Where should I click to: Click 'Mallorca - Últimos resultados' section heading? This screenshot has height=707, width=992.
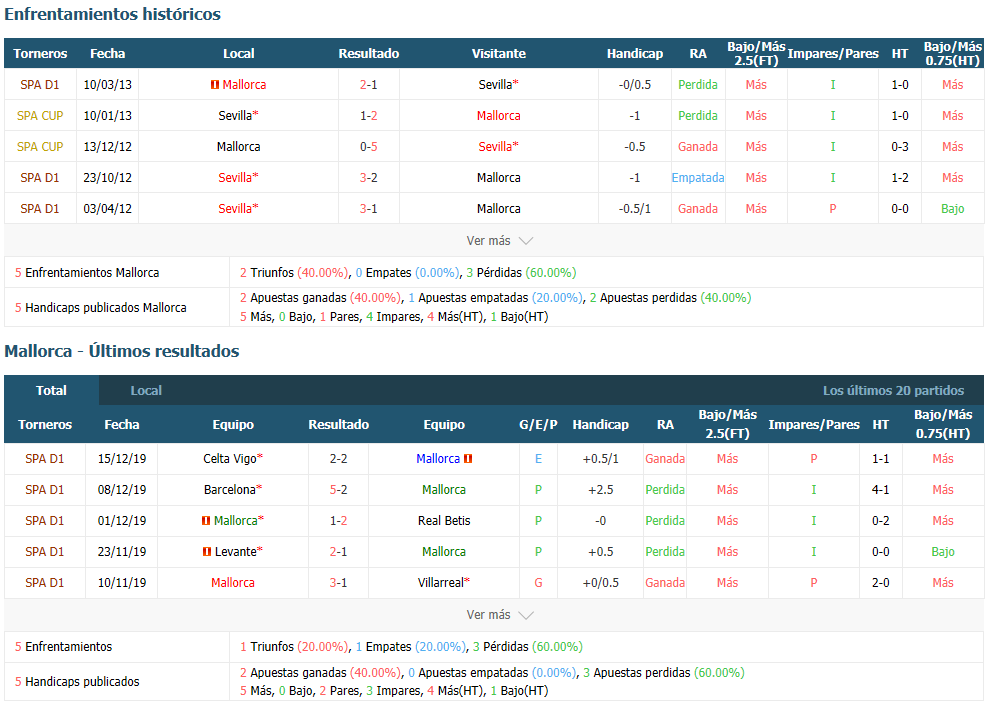[121, 351]
